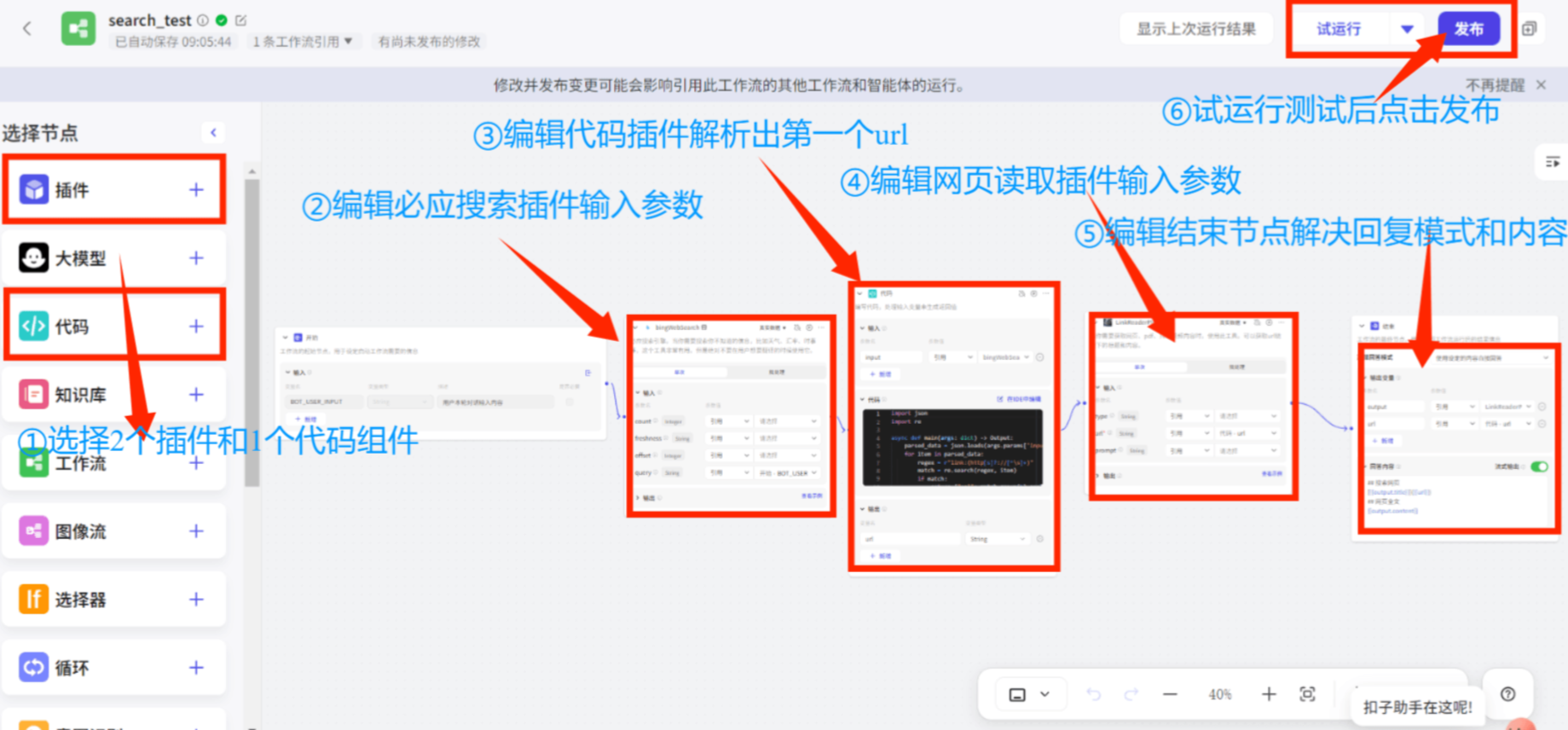The image size is (1568, 730).
Task: Click 显示上次运行结果 button
Action: [1195, 29]
